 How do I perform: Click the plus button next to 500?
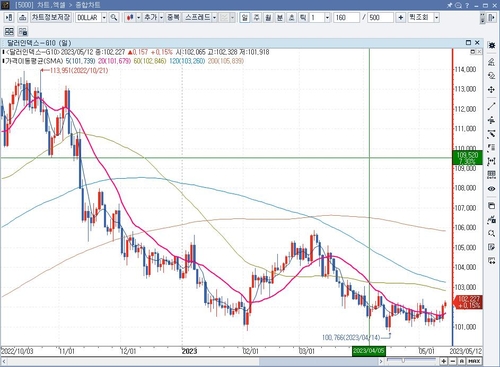pos(400,17)
